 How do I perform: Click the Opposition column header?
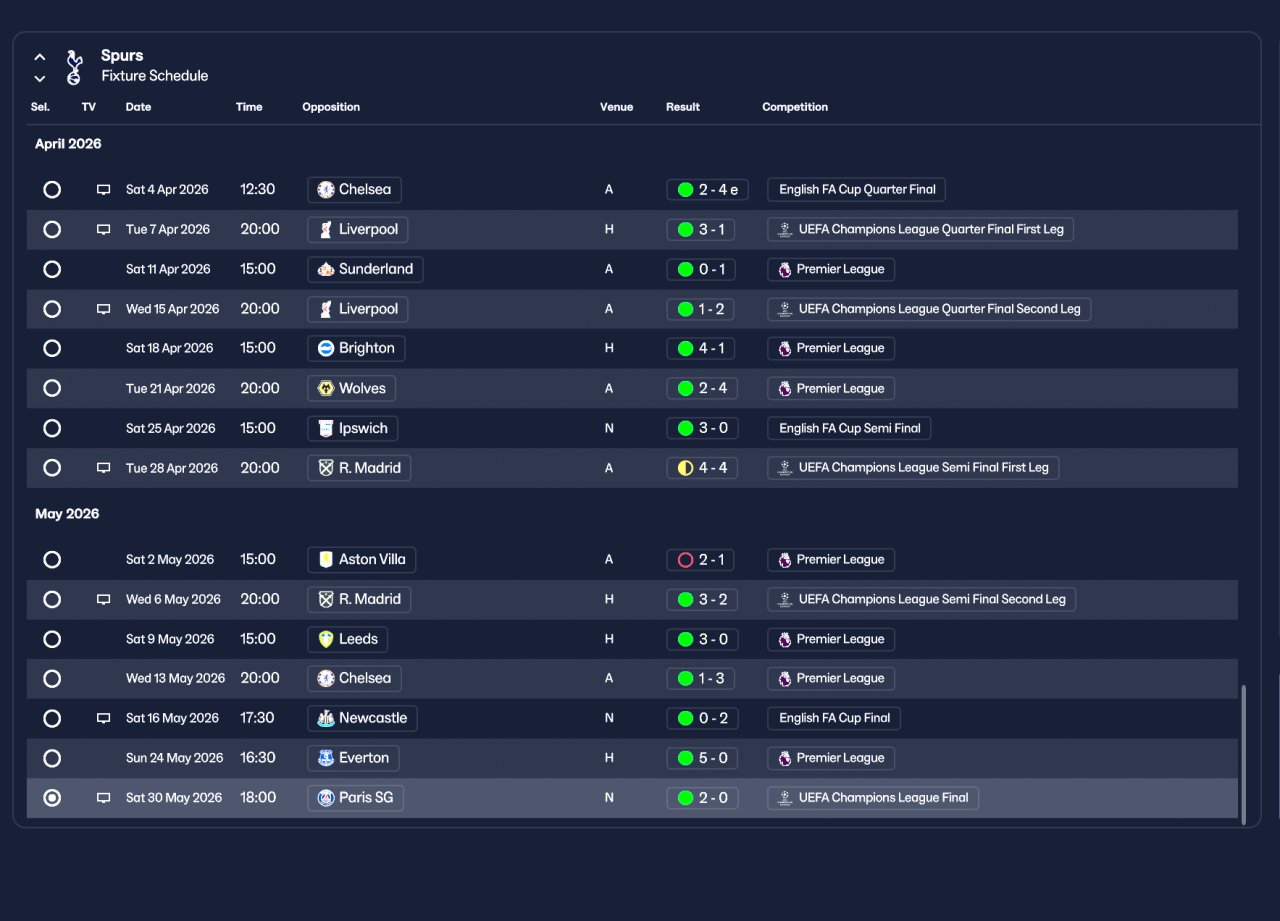click(x=331, y=107)
